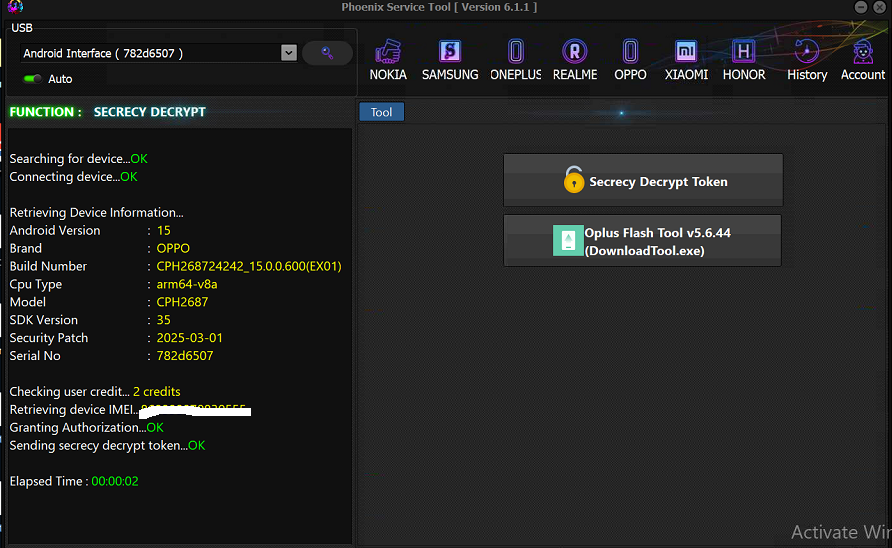Click the Cpu Type value arm64-v8a
892x548 pixels.
coord(187,284)
